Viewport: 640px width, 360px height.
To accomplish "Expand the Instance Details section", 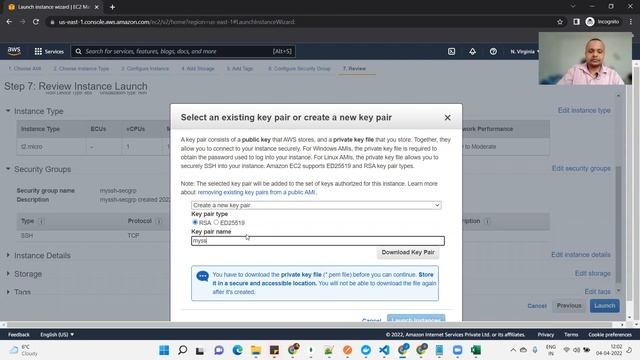I will (x=8, y=255).
